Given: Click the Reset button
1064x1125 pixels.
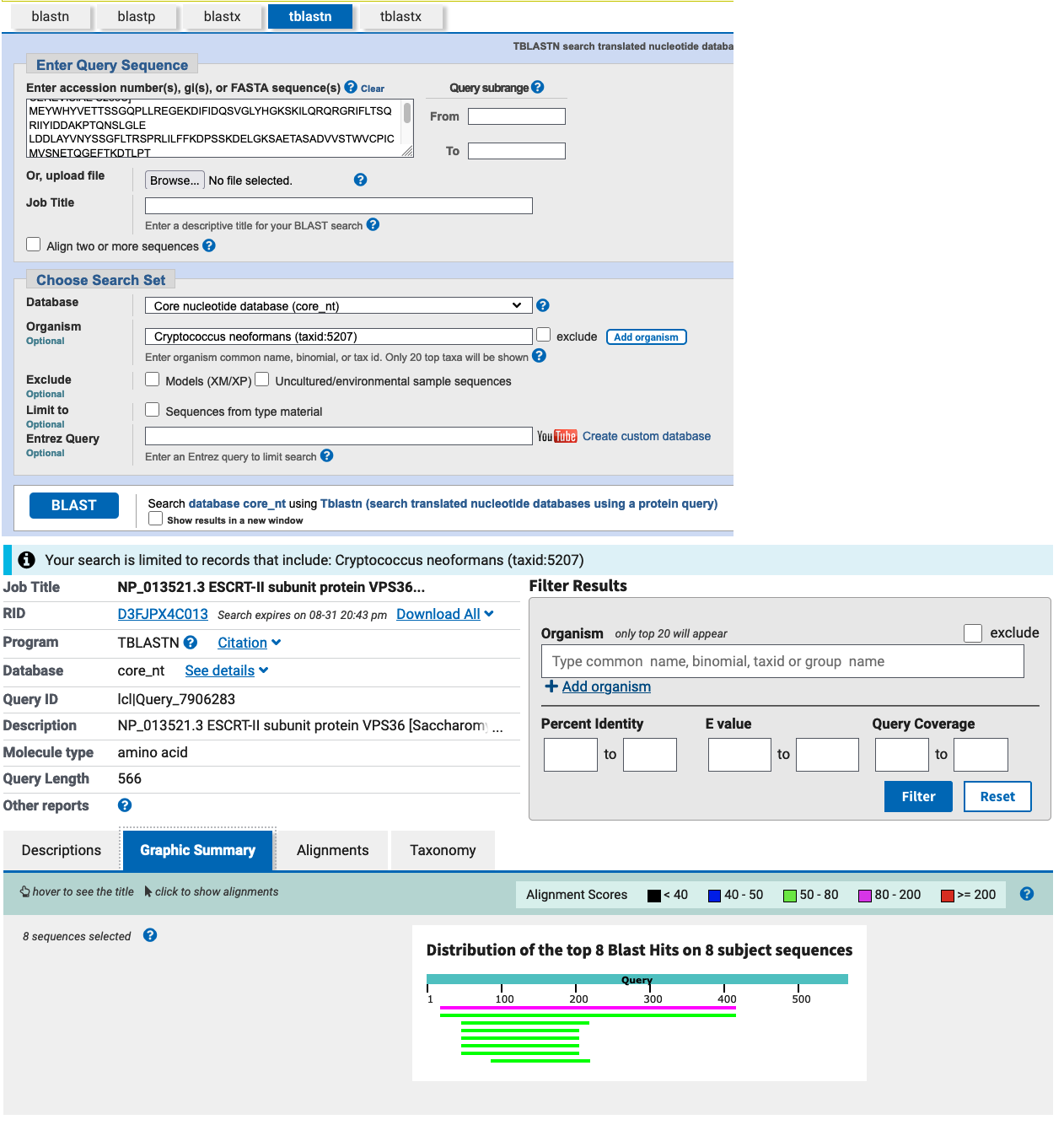Looking at the screenshot, I should (x=997, y=796).
